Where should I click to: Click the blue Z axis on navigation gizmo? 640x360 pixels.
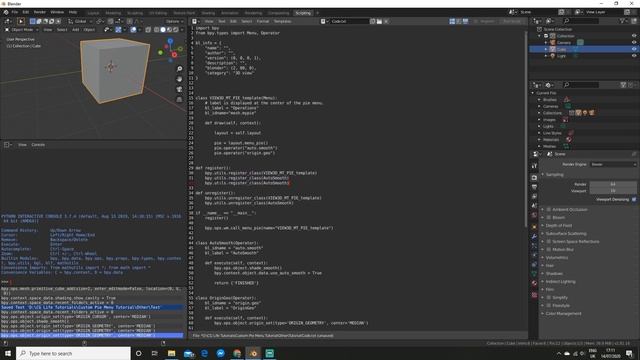[x=170, y=41]
